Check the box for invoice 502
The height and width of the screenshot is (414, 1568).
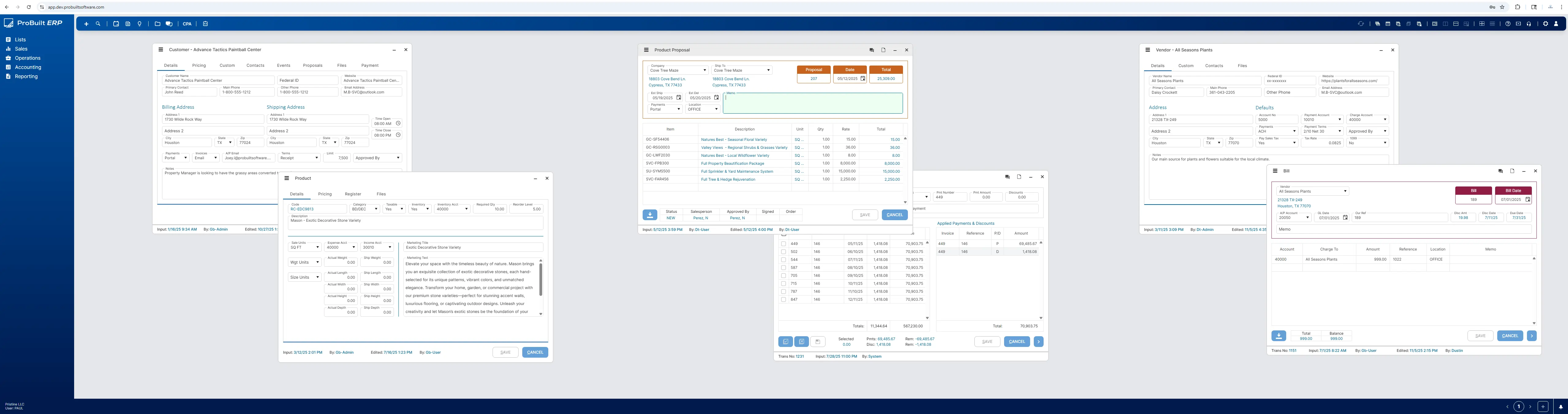pos(784,251)
